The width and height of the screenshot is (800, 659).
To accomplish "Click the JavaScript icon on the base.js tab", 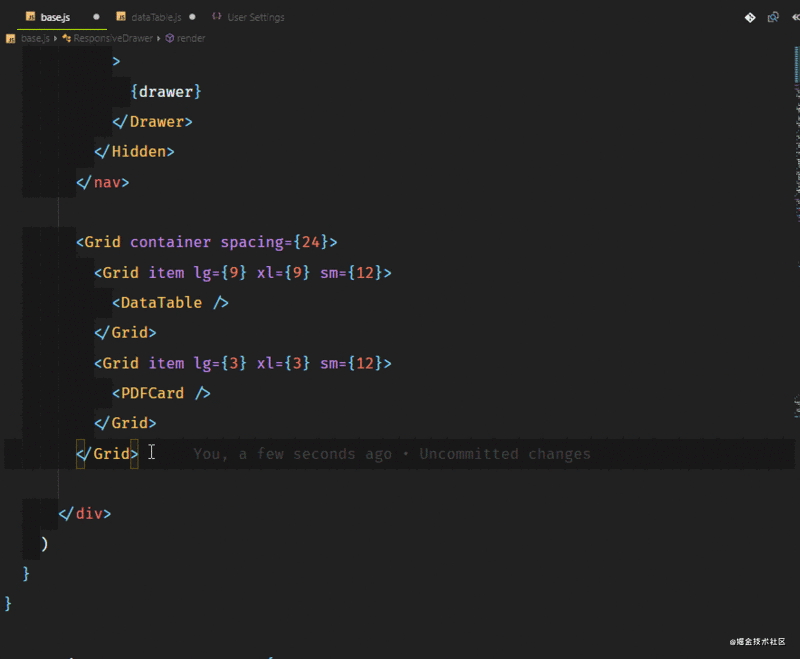I will point(31,16).
